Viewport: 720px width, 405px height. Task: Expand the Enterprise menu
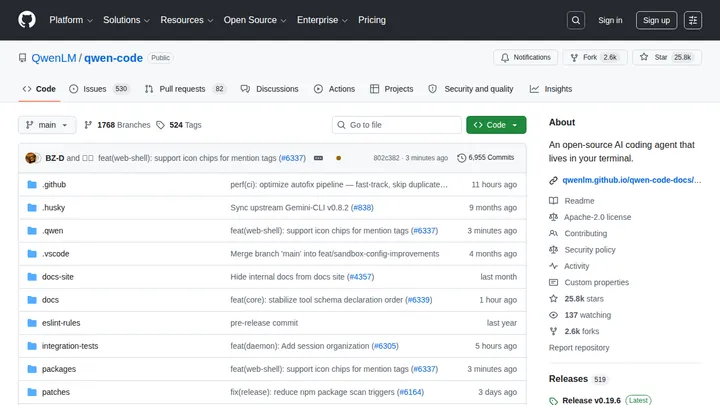[x=322, y=20]
